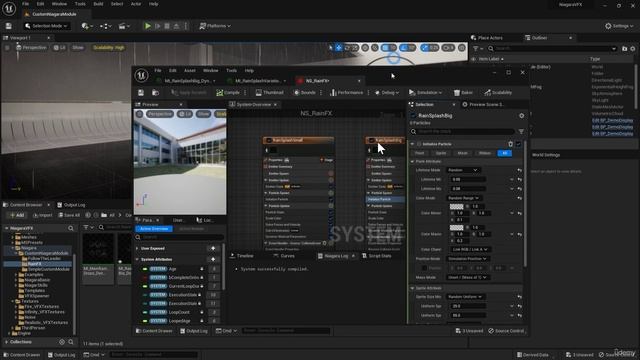This screenshot has height=360, width=640.
Task: Open the Debug dropdown in Niagara toolbar
Action: tap(387, 93)
